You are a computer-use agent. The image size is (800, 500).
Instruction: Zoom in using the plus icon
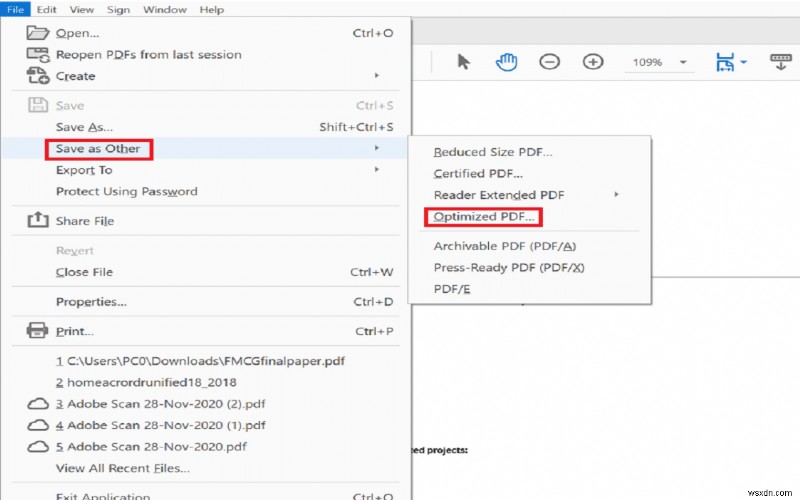(x=593, y=62)
